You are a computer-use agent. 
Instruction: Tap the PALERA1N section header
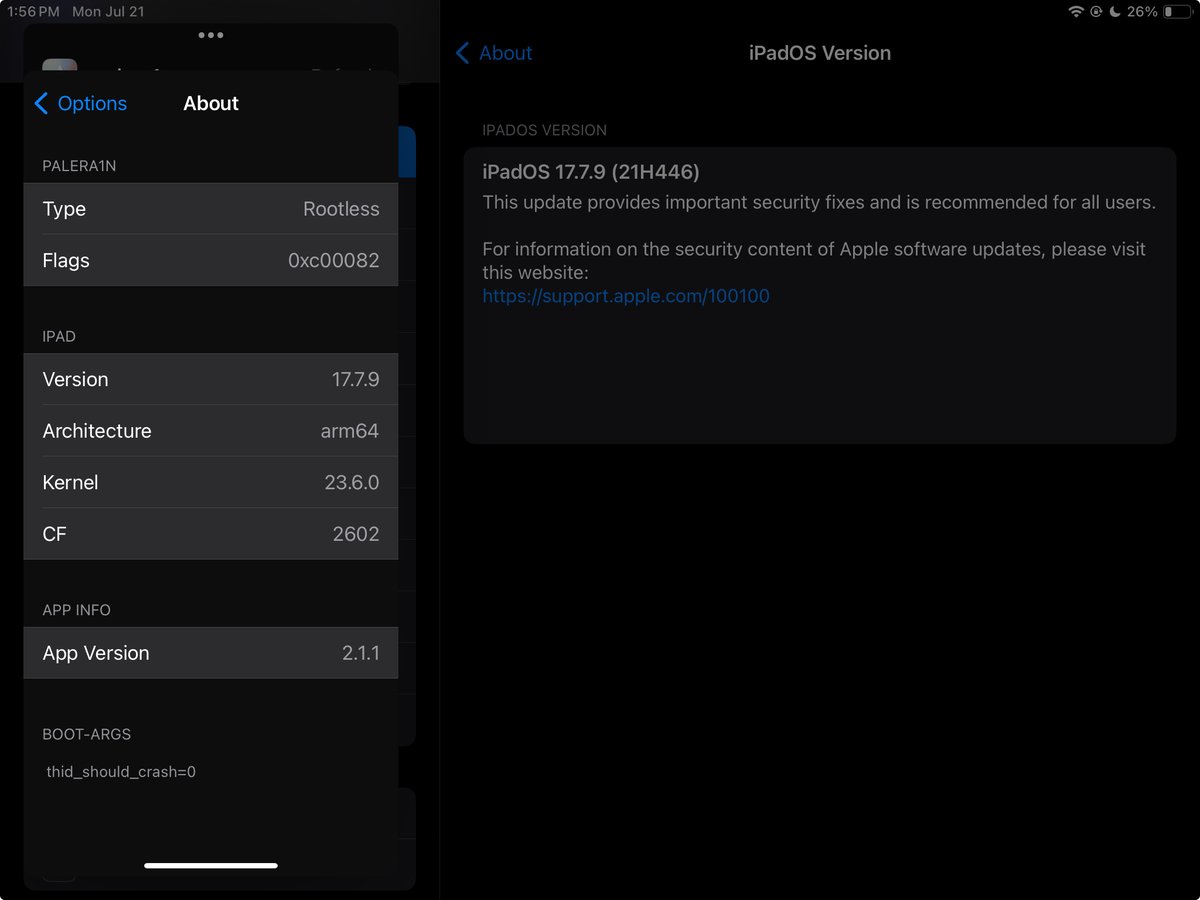[79, 166]
